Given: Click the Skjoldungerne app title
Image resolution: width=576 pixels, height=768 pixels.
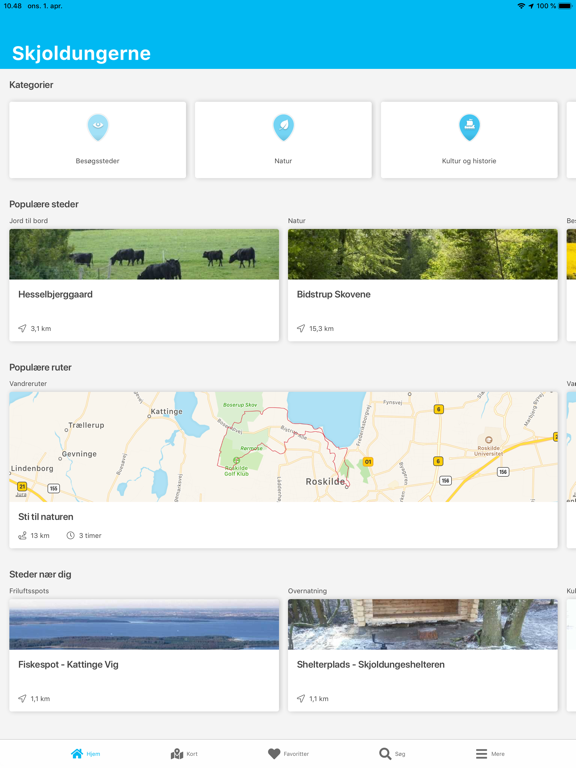Looking at the screenshot, I should pyautogui.click(x=81, y=53).
